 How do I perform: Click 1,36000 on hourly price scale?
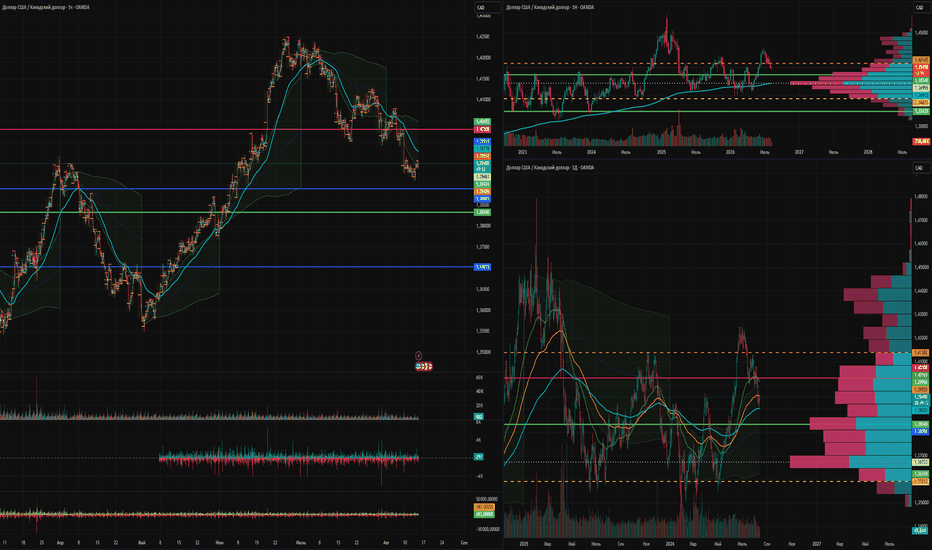[483, 310]
